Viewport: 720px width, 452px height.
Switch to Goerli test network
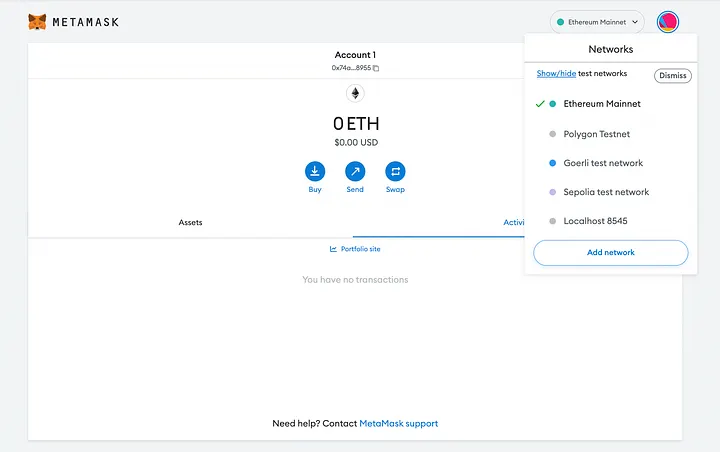pyautogui.click(x=603, y=163)
